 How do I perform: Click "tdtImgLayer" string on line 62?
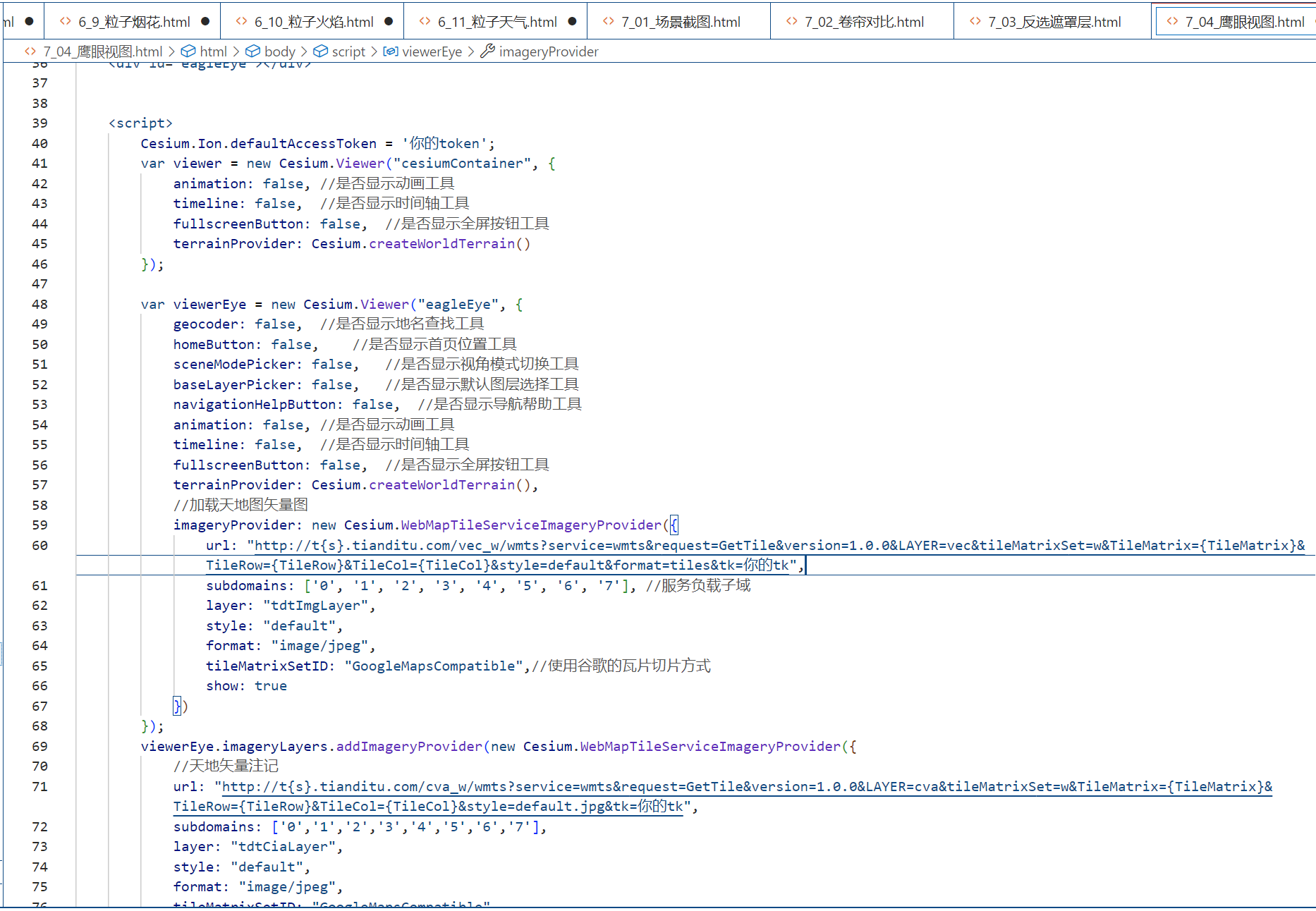click(316, 605)
